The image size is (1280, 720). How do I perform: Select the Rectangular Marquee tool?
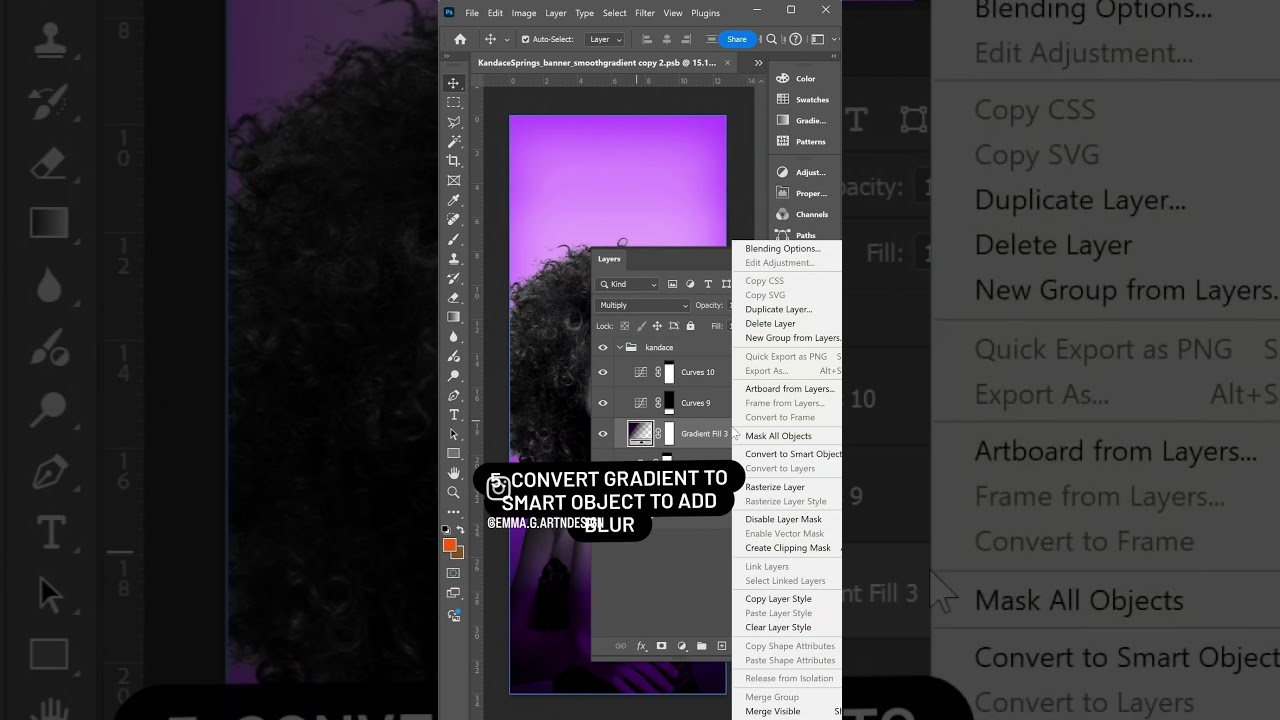454,103
